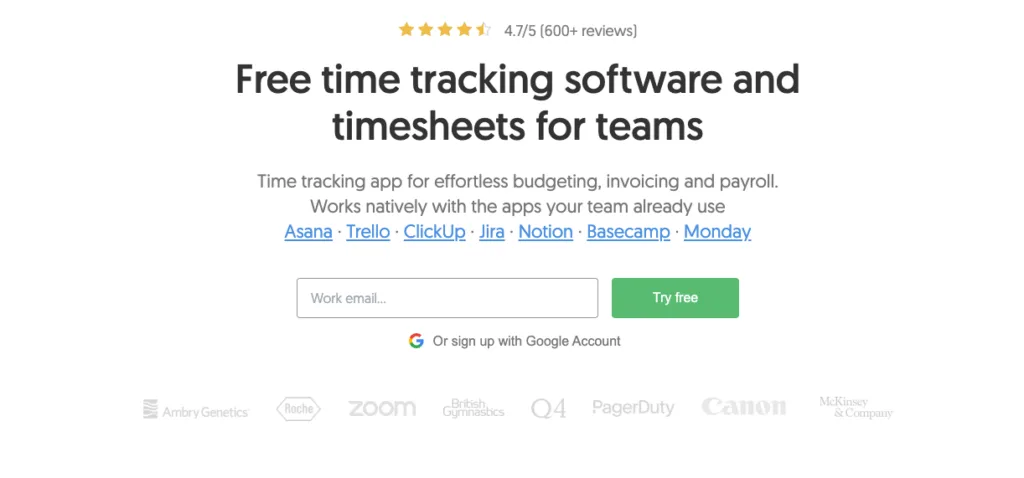The width and height of the screenshot is (1024, 478).
Task: Focus the Work email input field
Action: 447,298
